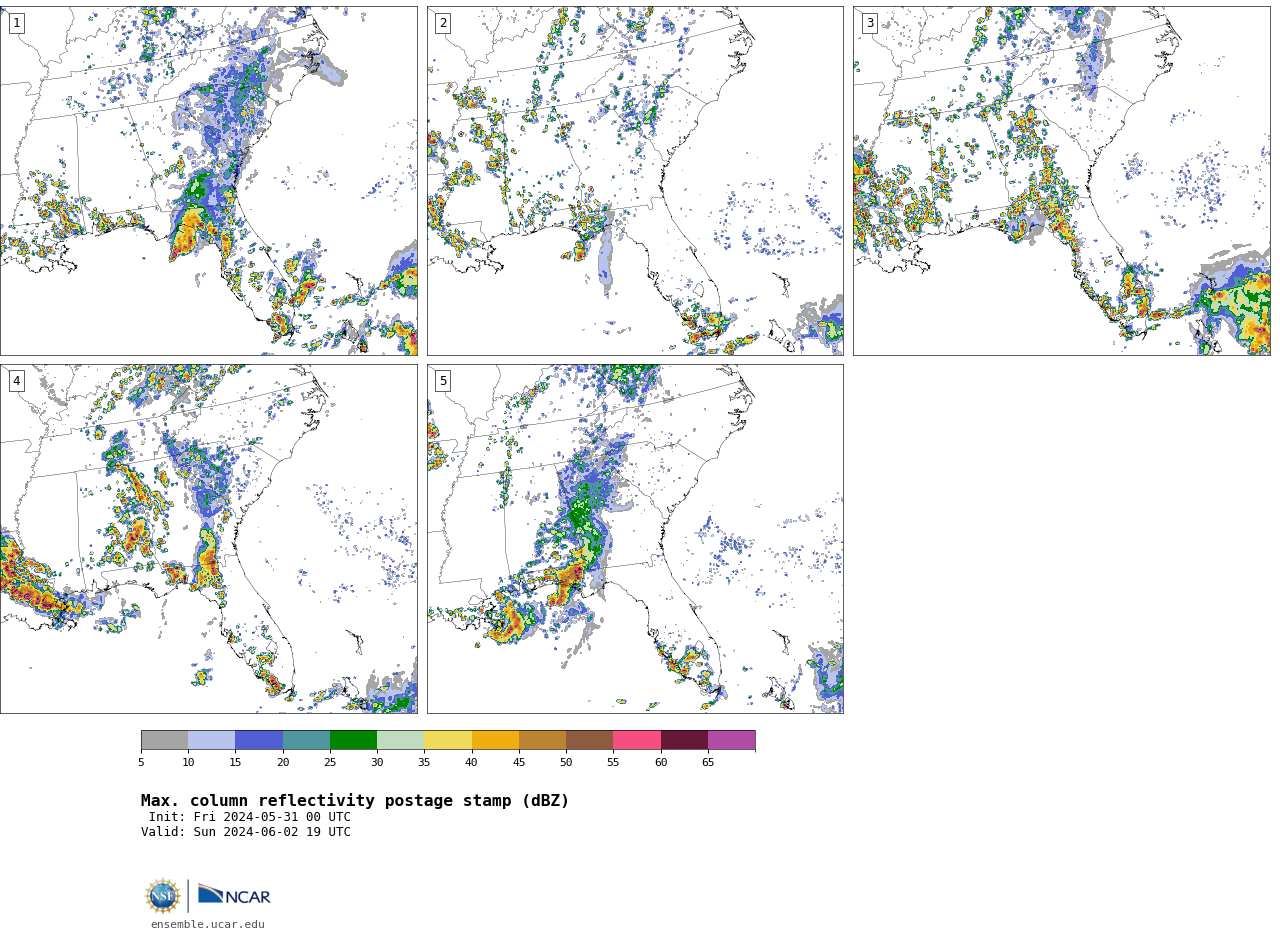Click the colorbar tick label 30
The height and width of the screenshot is (936, 1280).
[377, 763]
